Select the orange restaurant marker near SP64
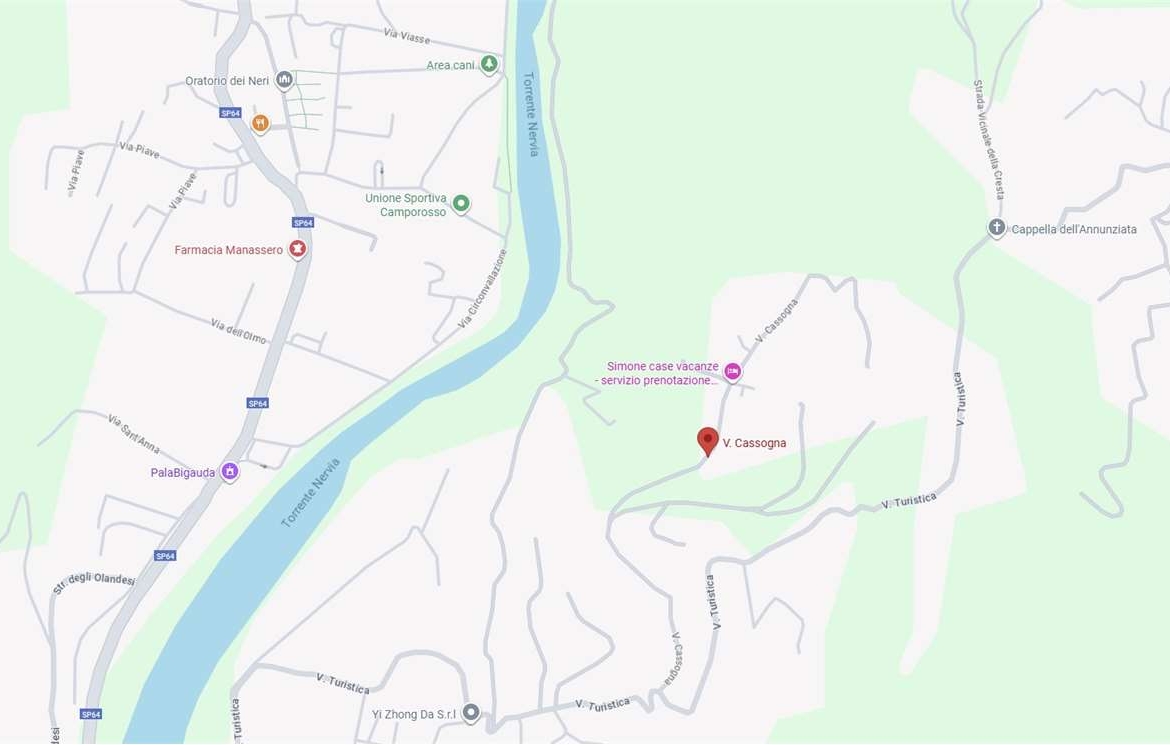The image size is (1170, 745). click(260, 122)
